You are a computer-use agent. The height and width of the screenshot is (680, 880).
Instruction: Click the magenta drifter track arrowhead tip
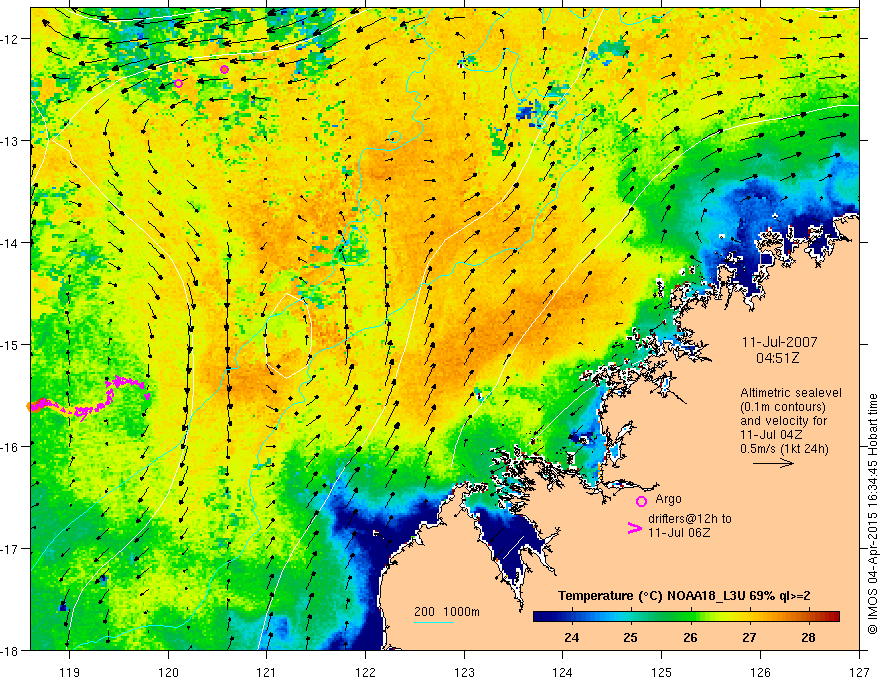147,396
